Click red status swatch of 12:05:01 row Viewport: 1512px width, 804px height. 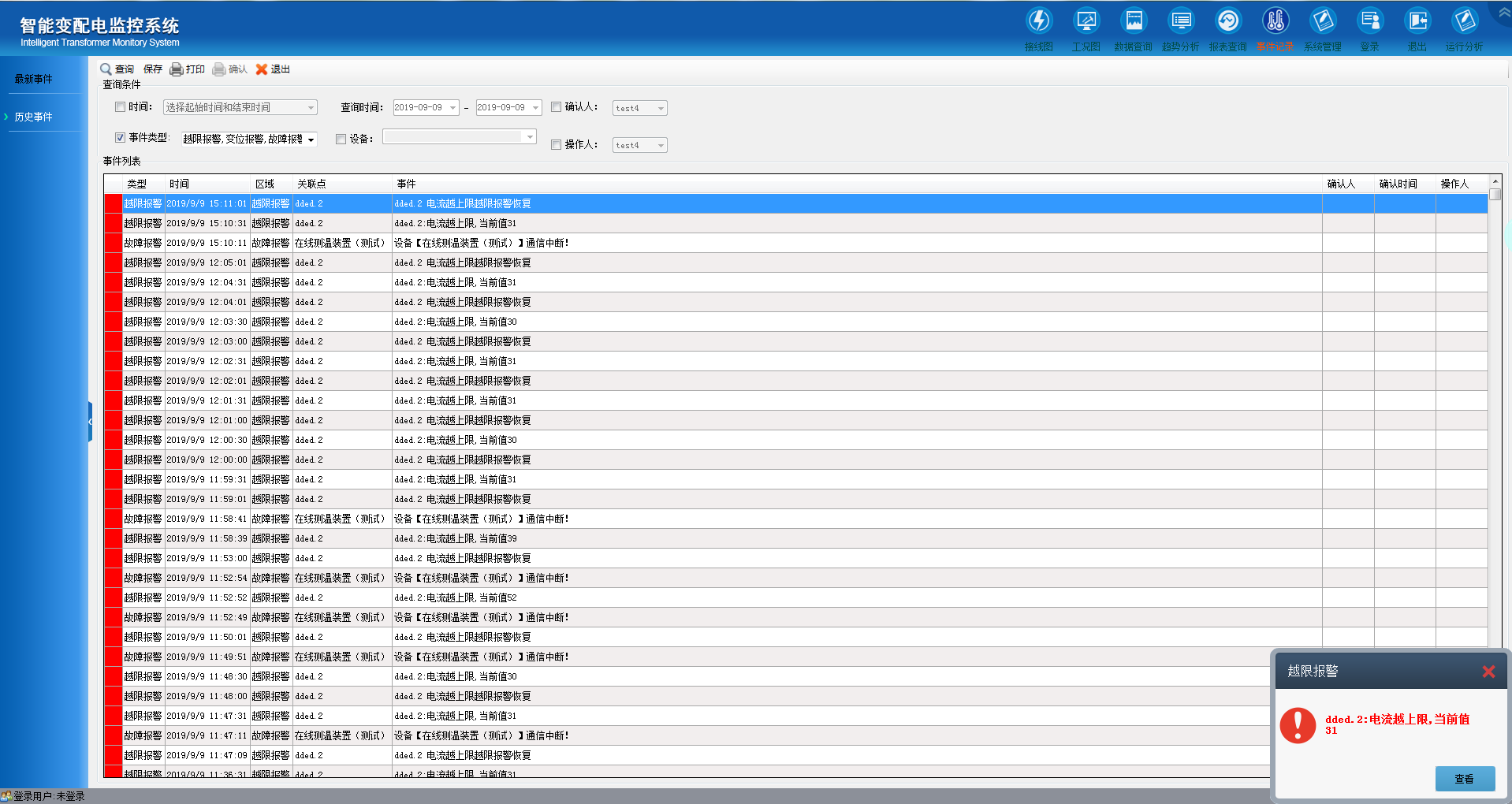[x=114, y=262]
